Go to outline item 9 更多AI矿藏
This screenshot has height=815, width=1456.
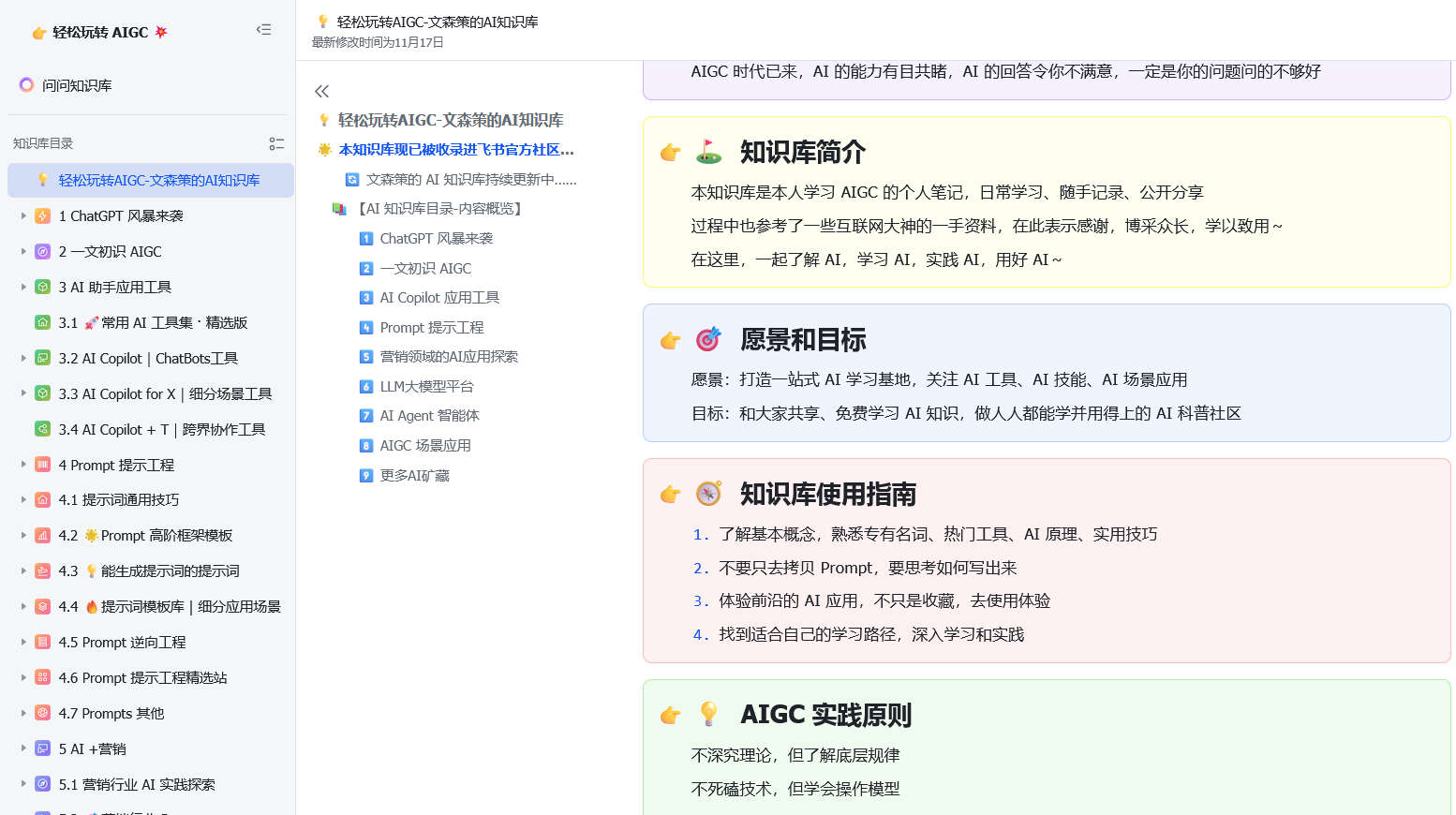(x=414, y=475)
